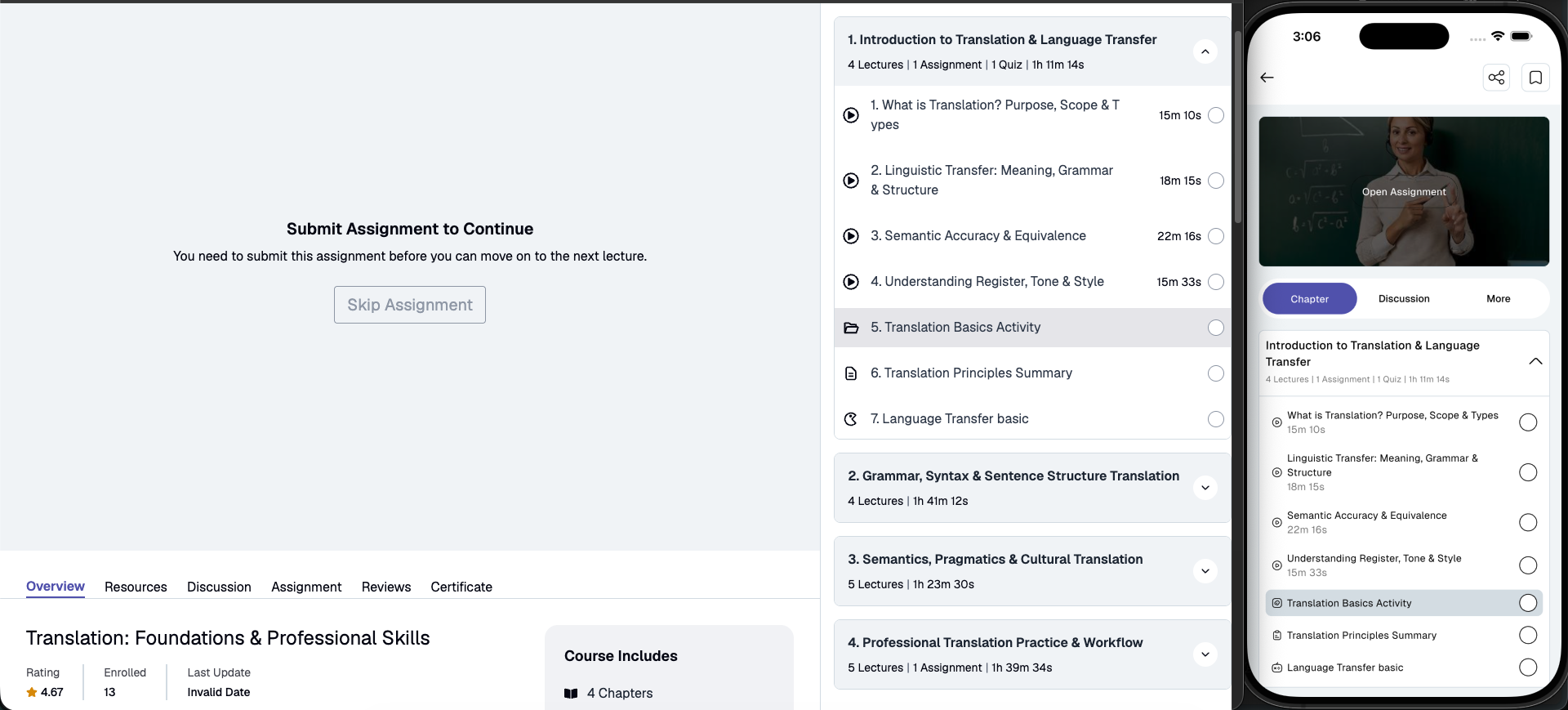Click the star rating icon
The height and width of the screenshot is (710, 1568).
pyautogui.click(x=32, y=692)
